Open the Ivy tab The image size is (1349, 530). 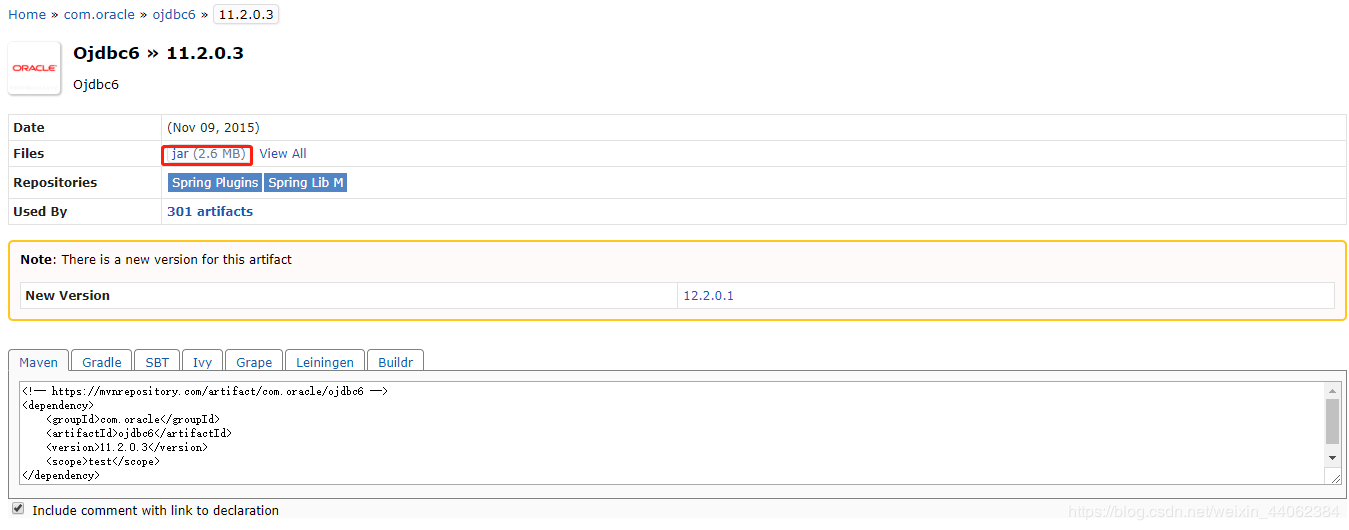click(x=202, y=362)
